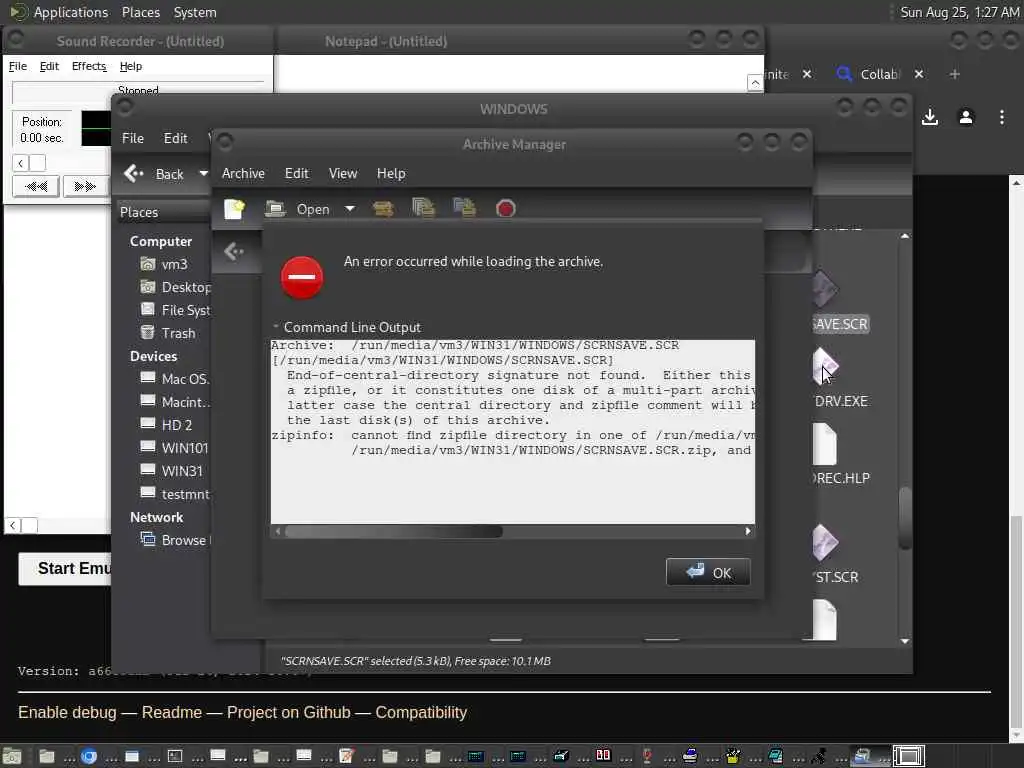This screenshot has height=768, width=1024.
Task: Collapse the Command Line Output expander
Action: click(x=276, y=327)
